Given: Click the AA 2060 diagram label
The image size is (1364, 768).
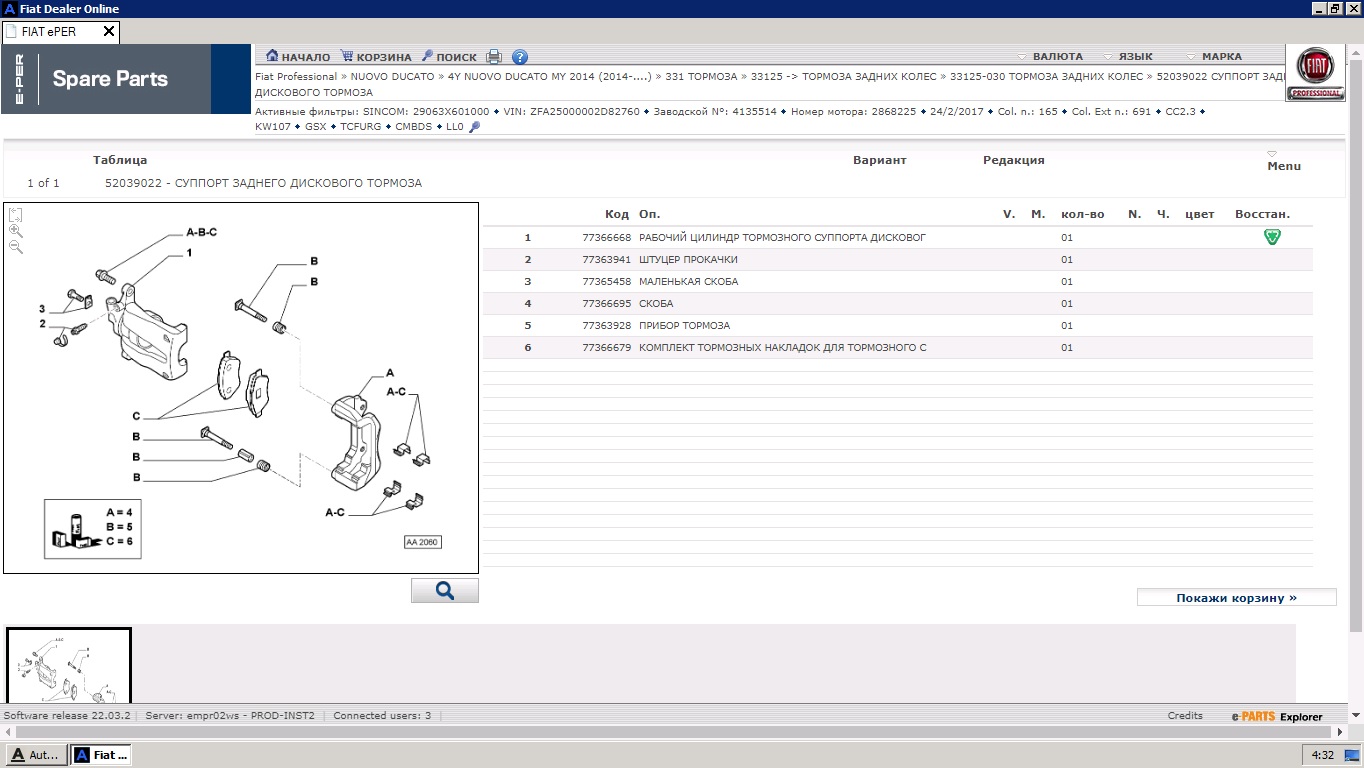Looking at the screenshot, I should coord(422,542).
